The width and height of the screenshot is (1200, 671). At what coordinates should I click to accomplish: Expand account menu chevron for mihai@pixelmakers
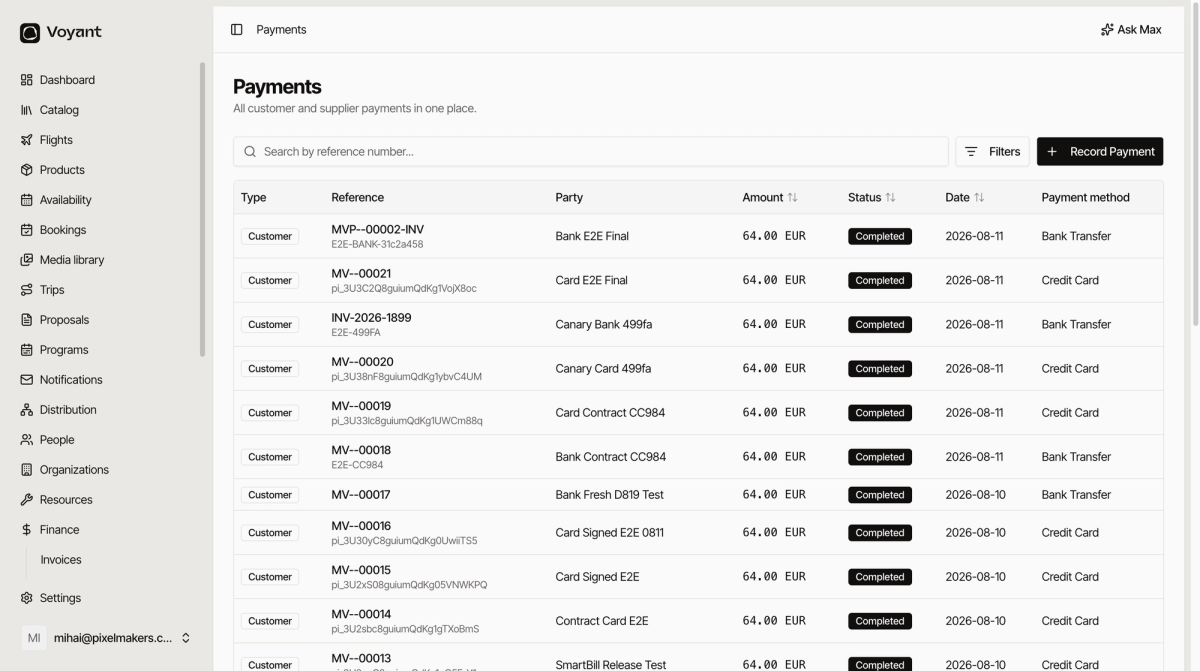[x=185, y=638]
